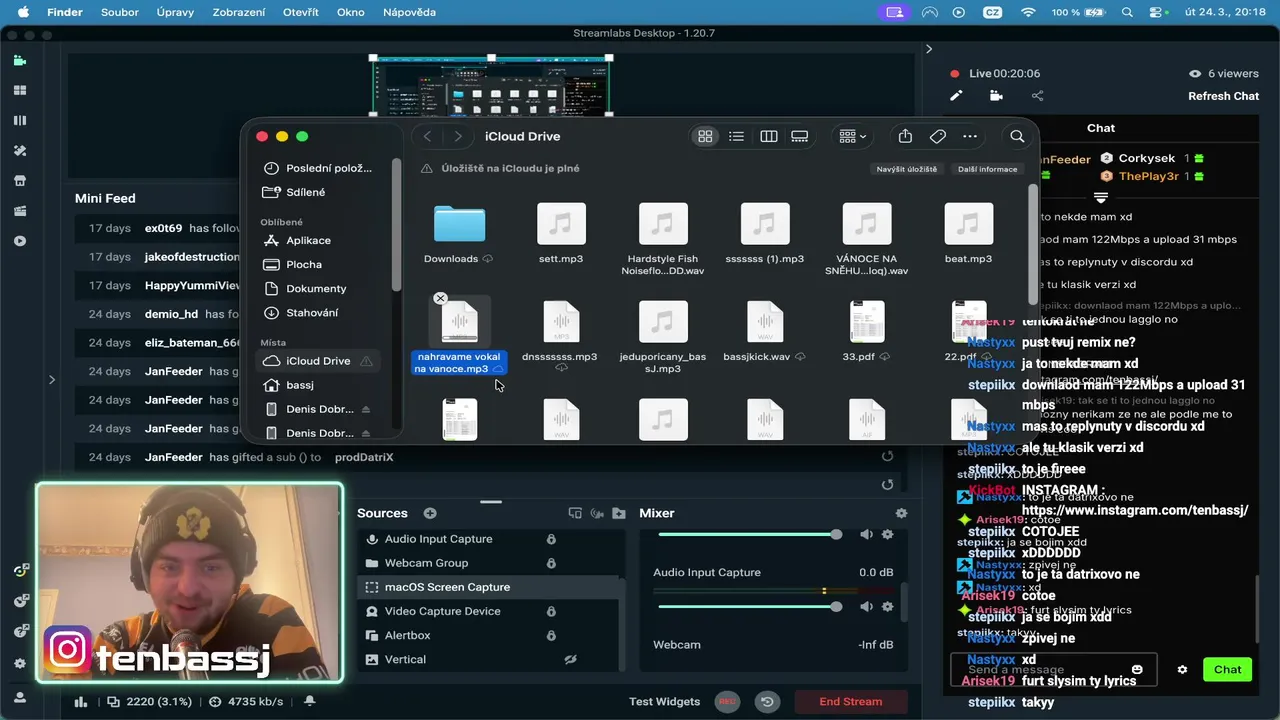This screenshot has width=1280, height=720.
Task: Send chat message with Chat button
Action: point(1227,670)
